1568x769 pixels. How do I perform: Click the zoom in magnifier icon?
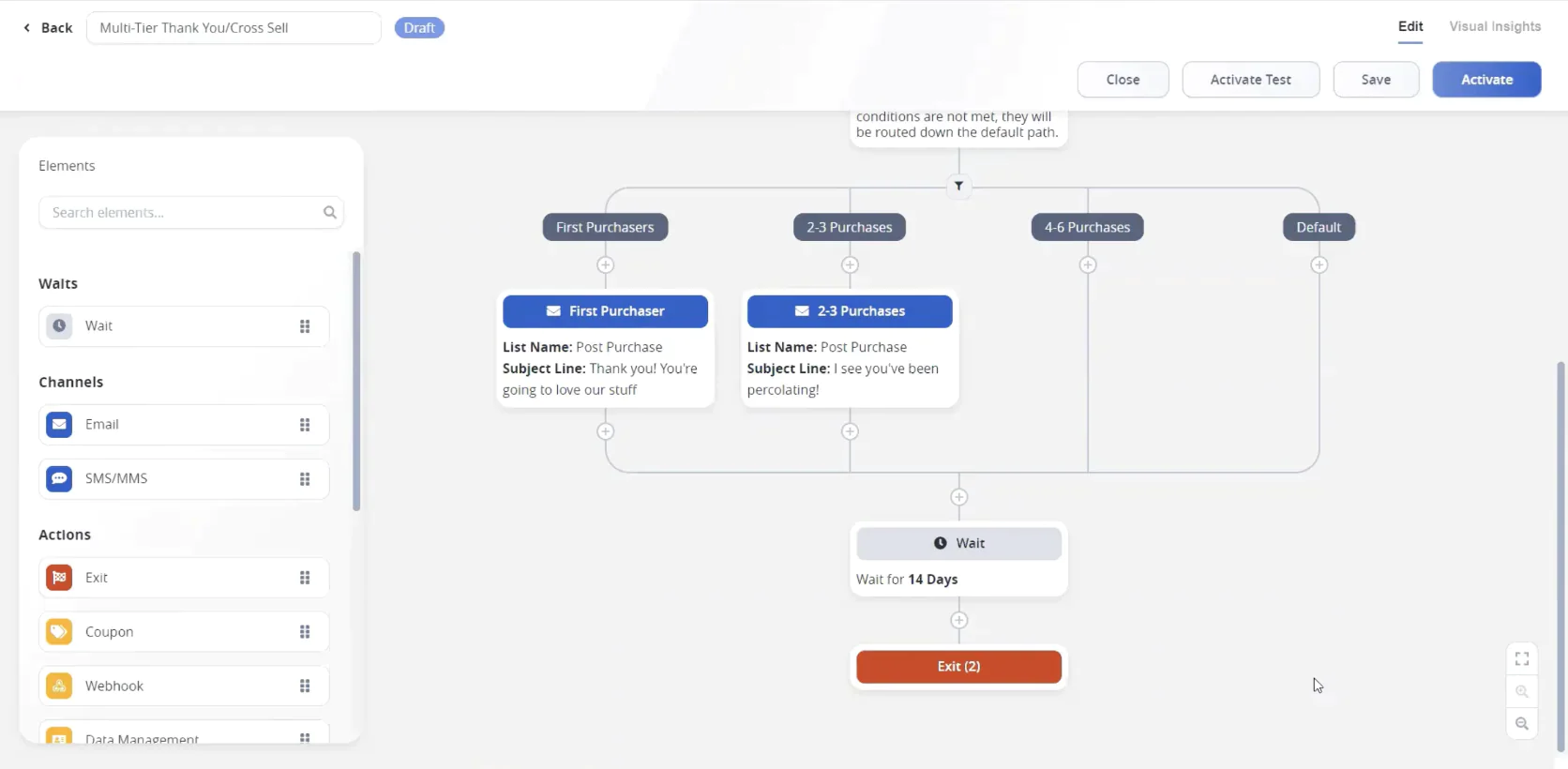[1522, 692]
